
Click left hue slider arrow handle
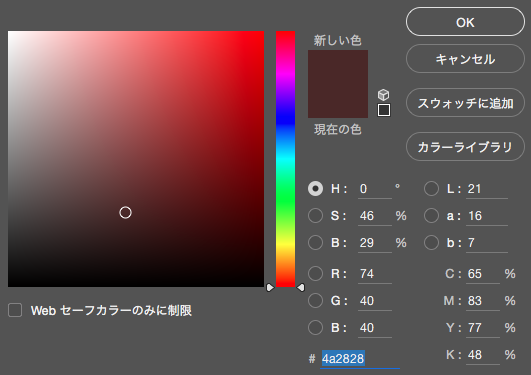270,288
